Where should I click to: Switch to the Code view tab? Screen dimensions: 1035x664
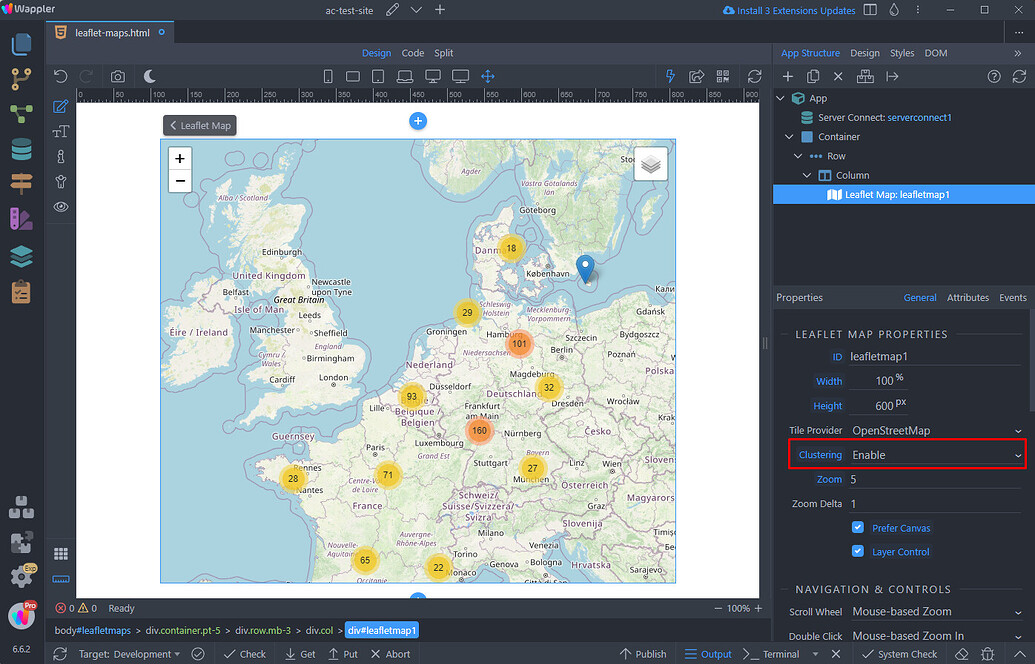click(x=413, y=52)
